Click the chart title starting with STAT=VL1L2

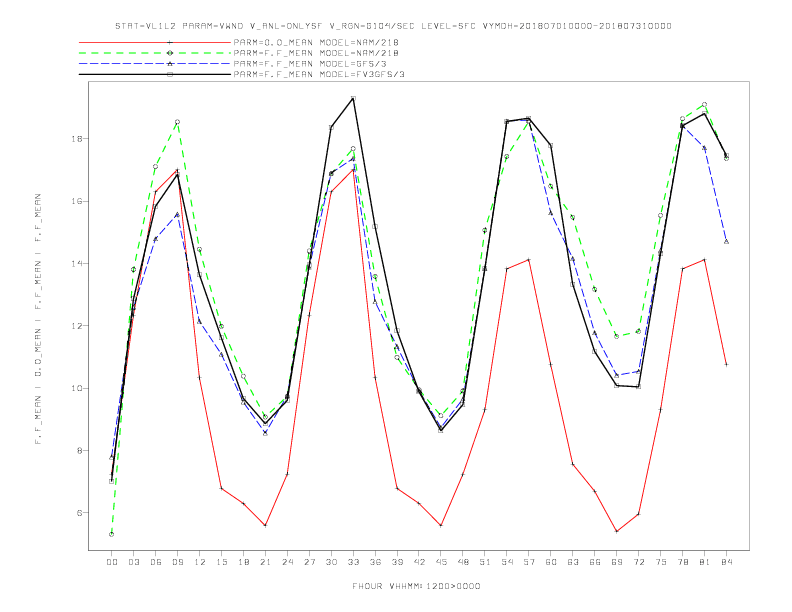[x=393, y=26]
